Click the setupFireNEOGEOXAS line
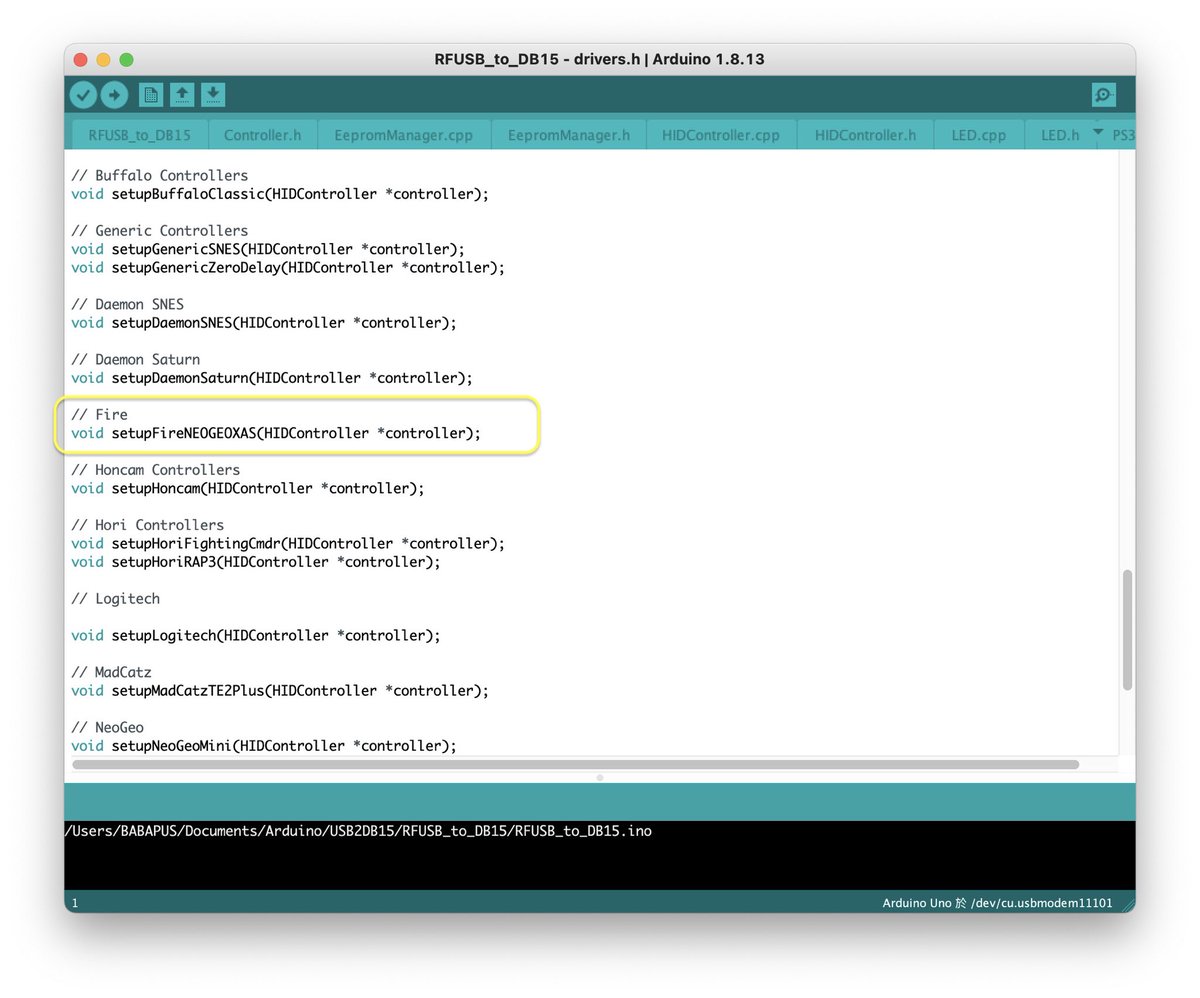Image resolution: width=1200 pixels, height=998 pixels. tap(276, 433)
